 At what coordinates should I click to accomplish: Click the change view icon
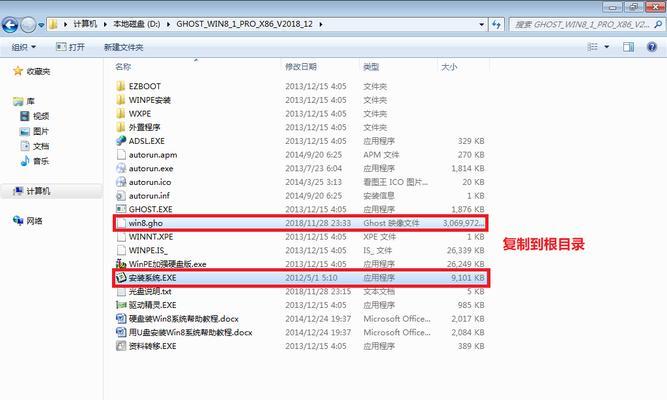(x=592, y=47)
